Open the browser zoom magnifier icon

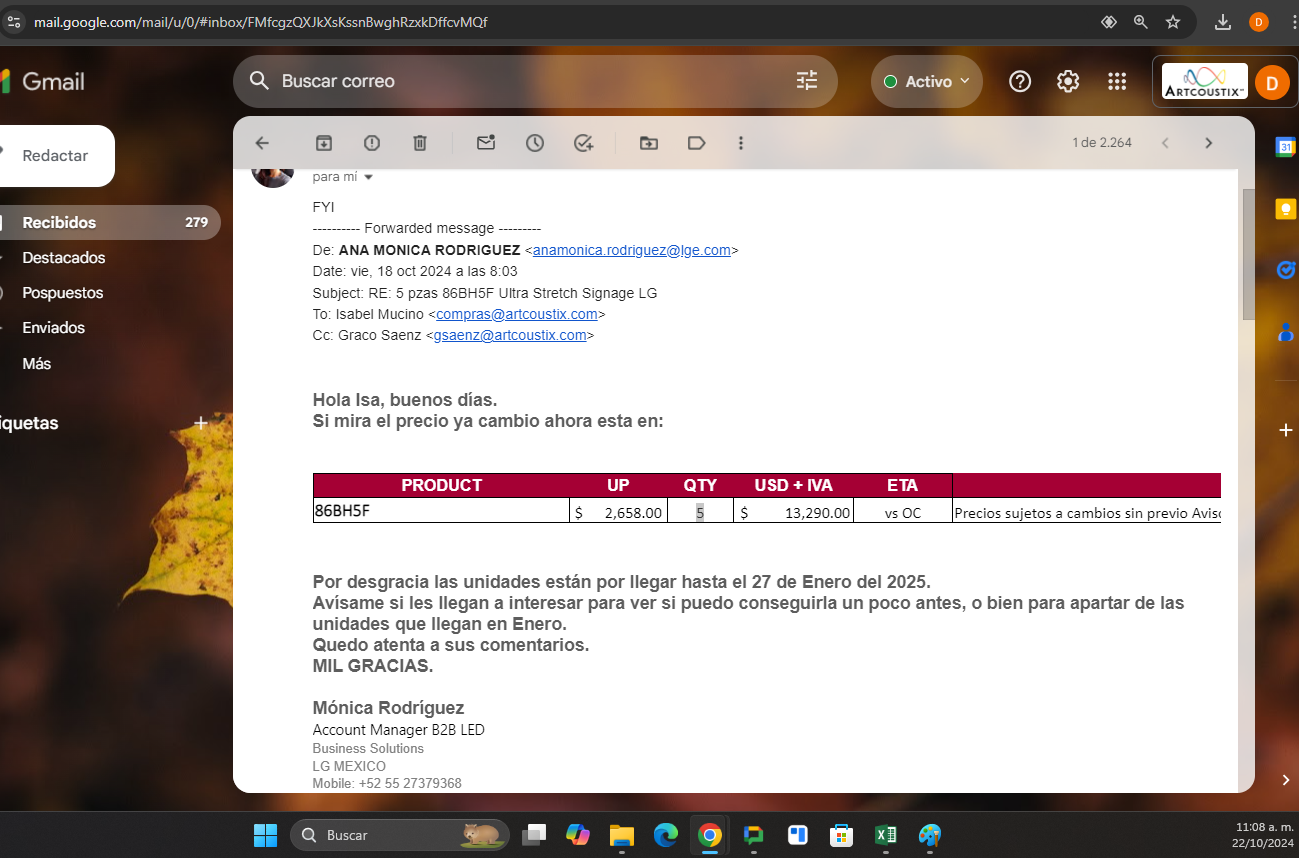(1141, 22)
